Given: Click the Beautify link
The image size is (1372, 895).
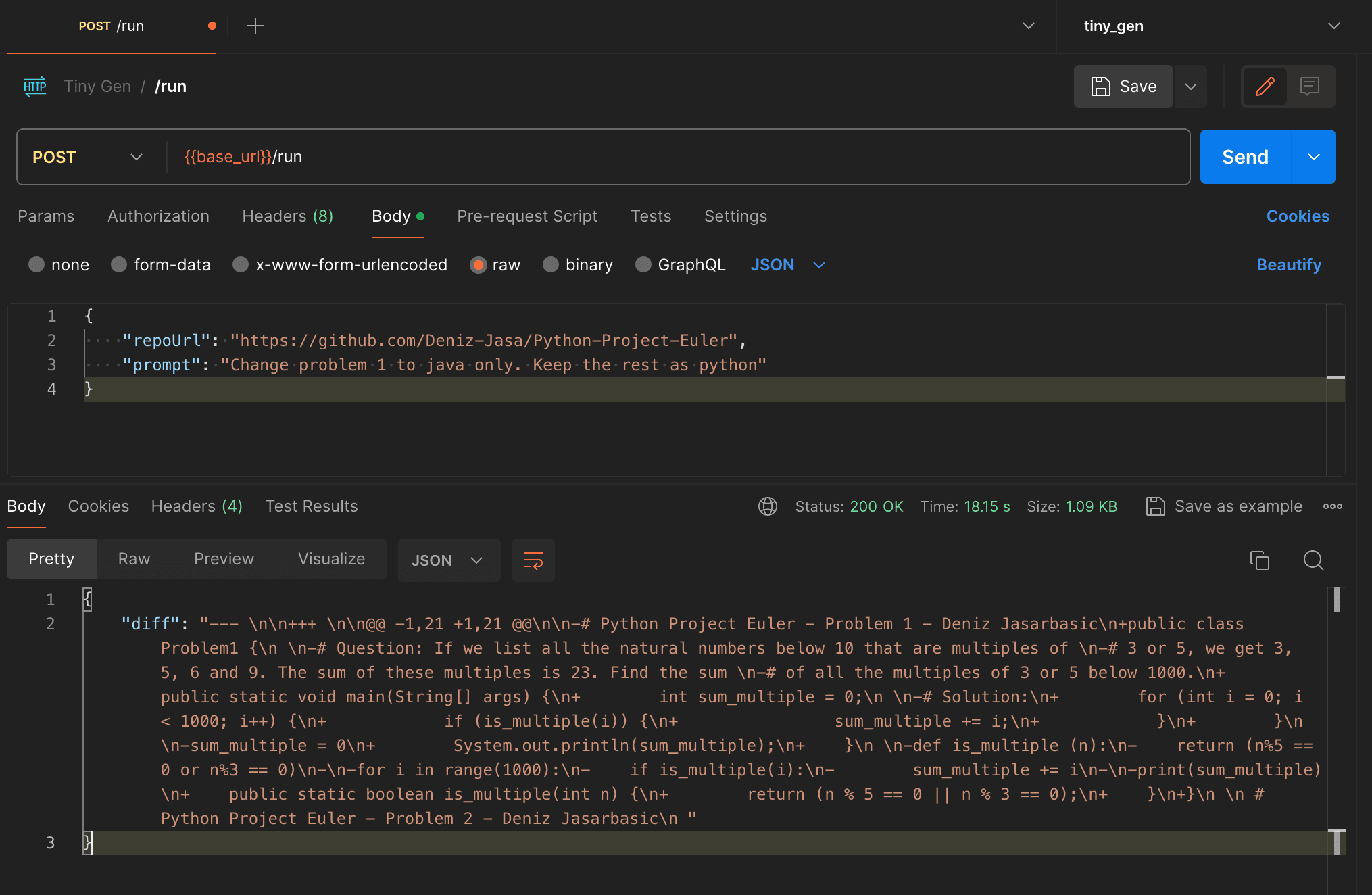Looking at the screenshot, I should pyautogui.click(x=1288, y=265).
